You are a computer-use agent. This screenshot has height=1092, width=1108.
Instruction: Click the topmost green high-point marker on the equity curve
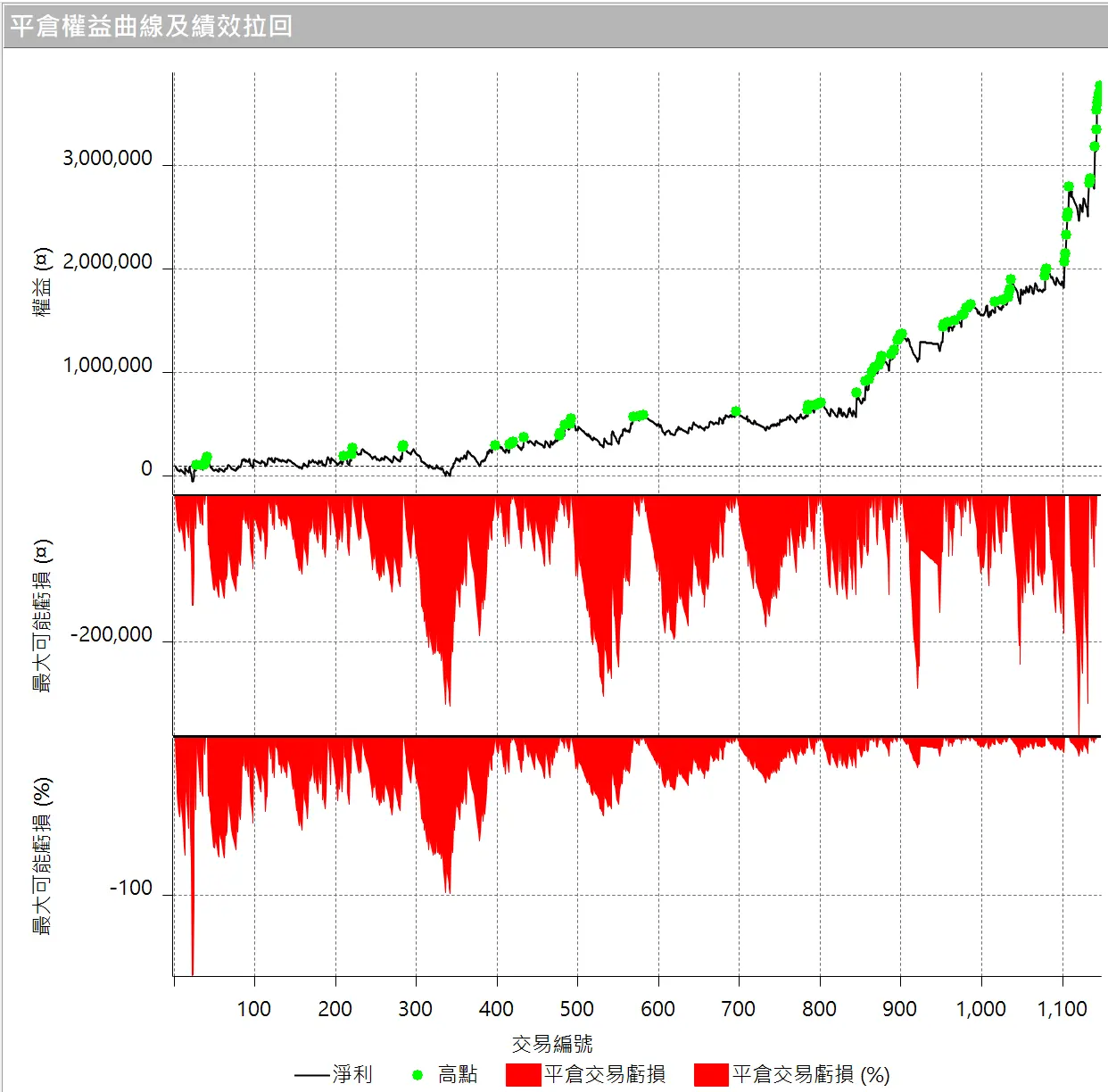click(1099, 86)
